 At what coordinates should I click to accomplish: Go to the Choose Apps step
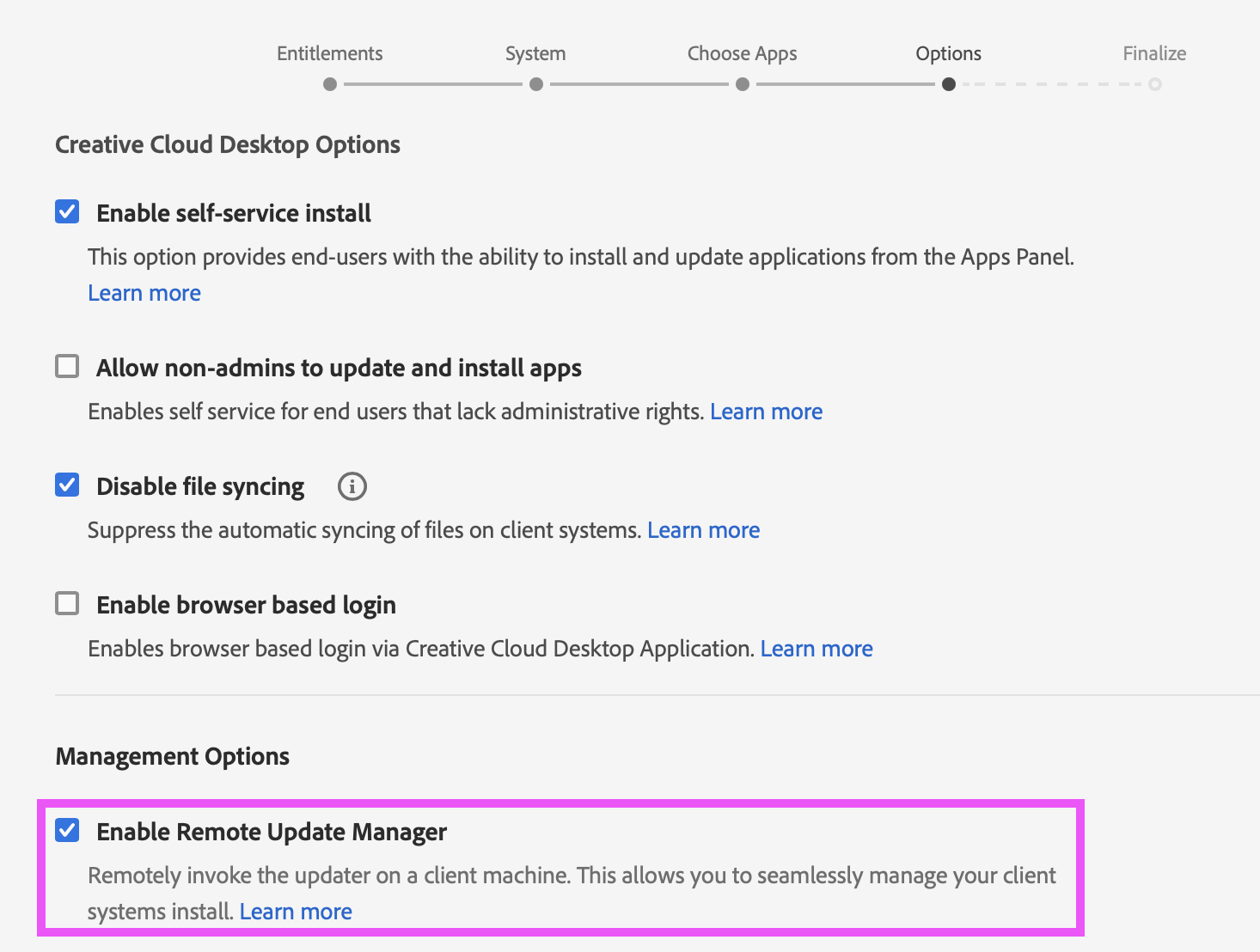742,53
